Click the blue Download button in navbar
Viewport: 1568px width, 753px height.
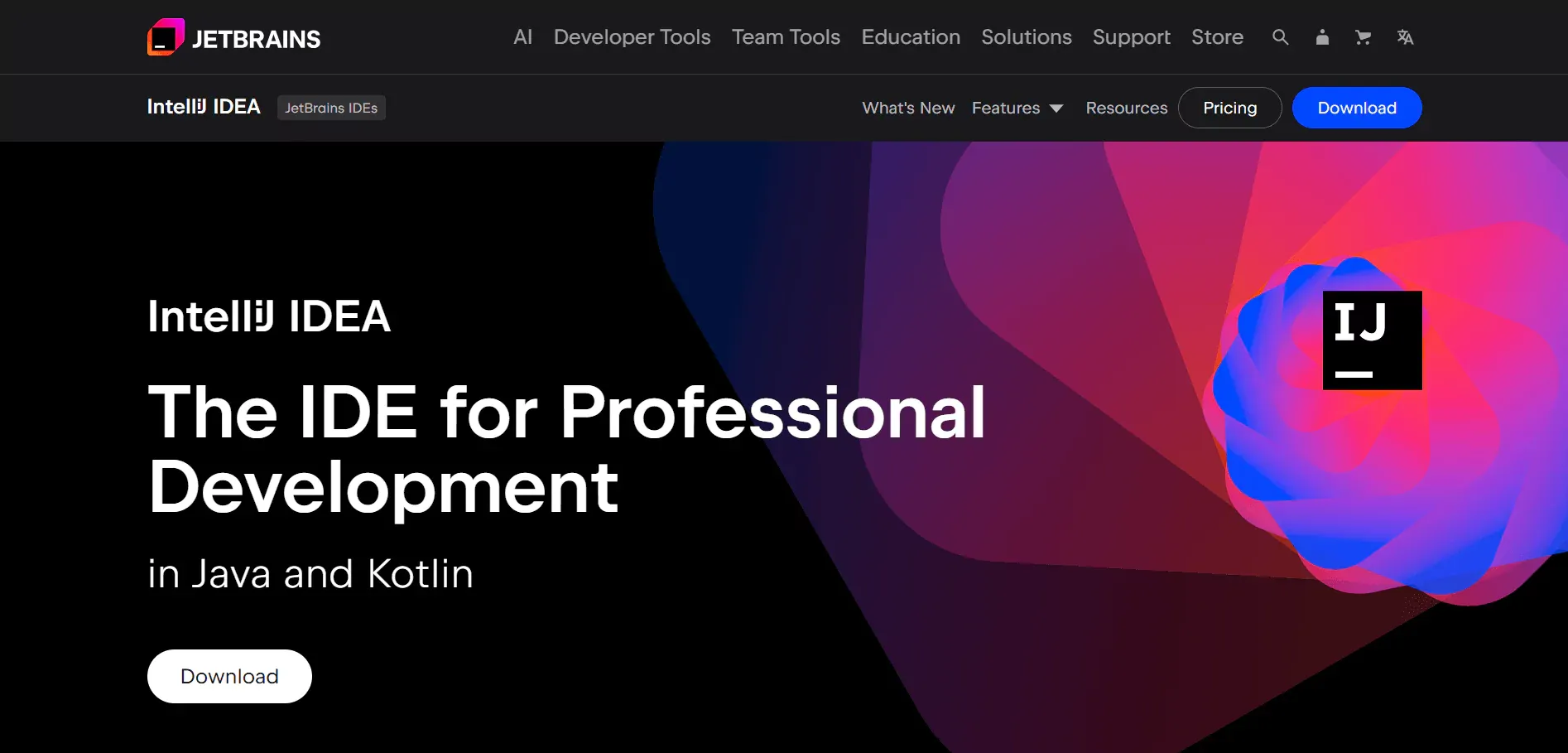tap(1356, 108)
